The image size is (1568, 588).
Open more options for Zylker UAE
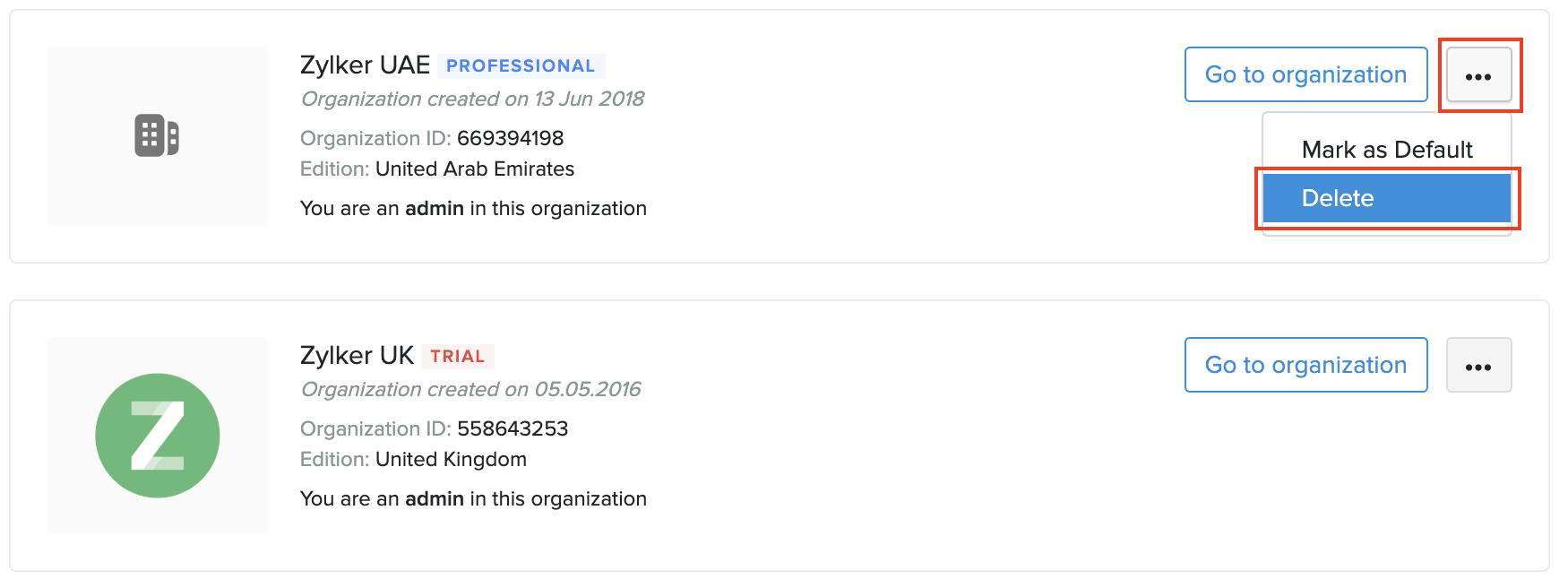[1478, 75]
